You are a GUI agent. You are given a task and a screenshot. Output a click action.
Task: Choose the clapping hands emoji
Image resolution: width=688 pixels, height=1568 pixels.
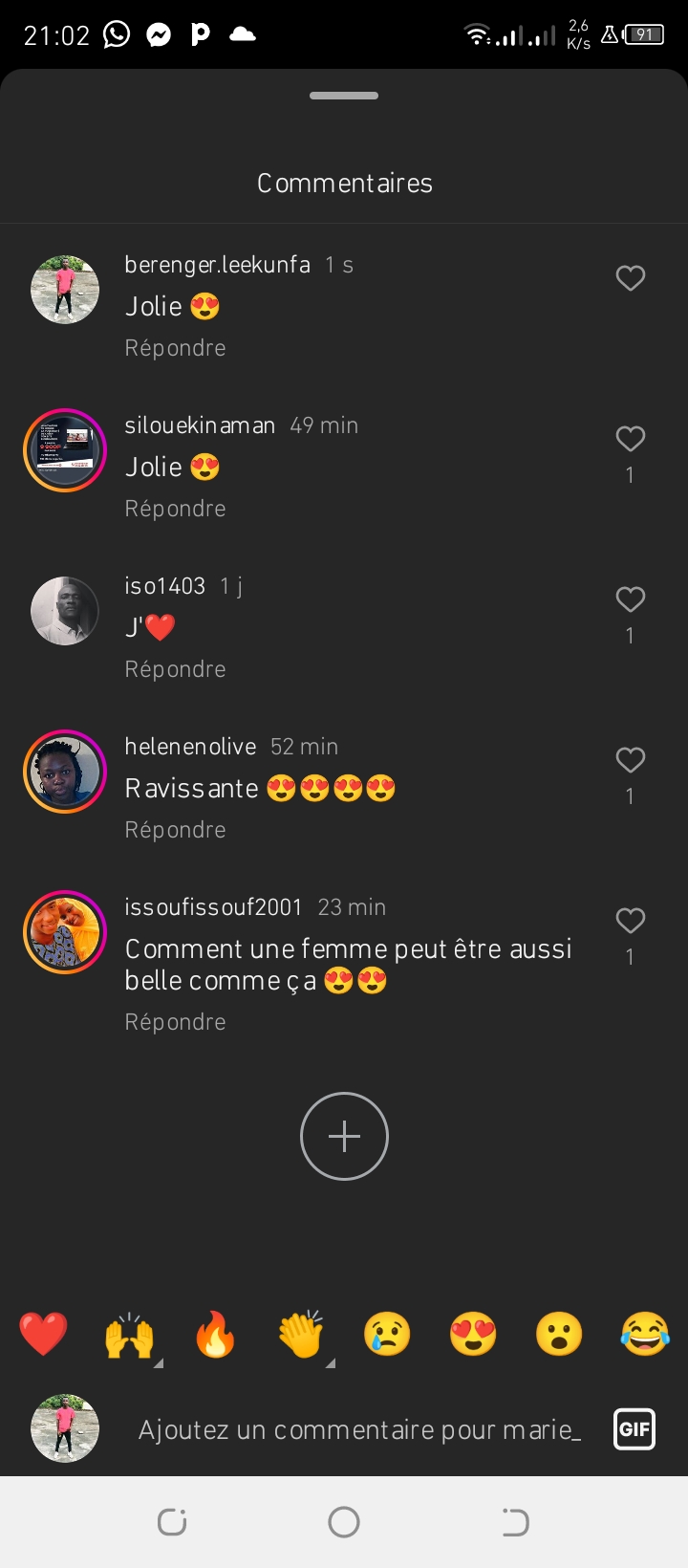(x=301, y=1334)
